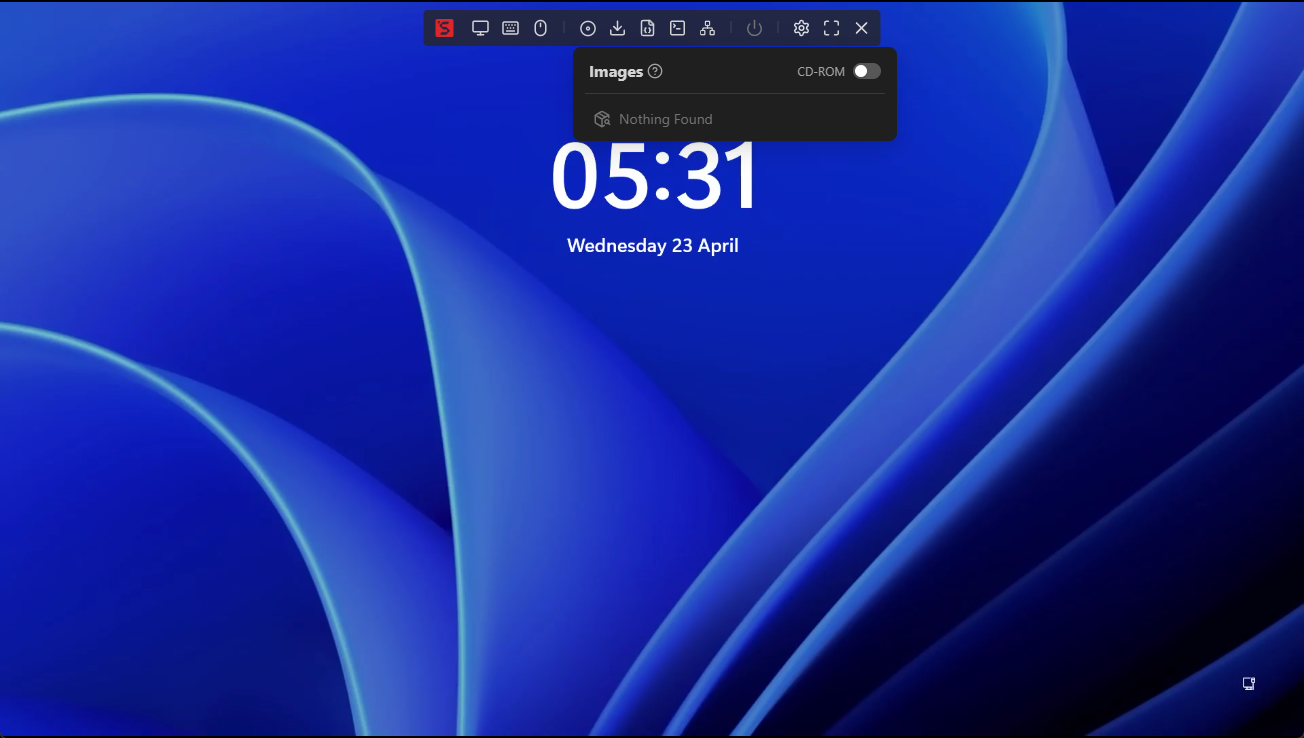
Task: Close the remote toolbar
Action: pyautogui.click(x=861, y=28)
